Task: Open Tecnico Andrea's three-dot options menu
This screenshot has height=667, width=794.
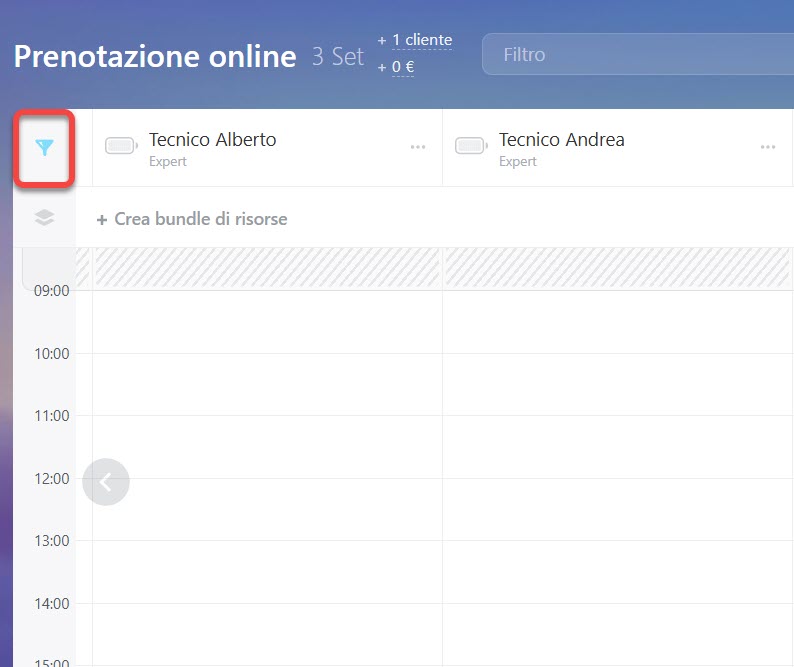Action: click(x=768, y=147)
